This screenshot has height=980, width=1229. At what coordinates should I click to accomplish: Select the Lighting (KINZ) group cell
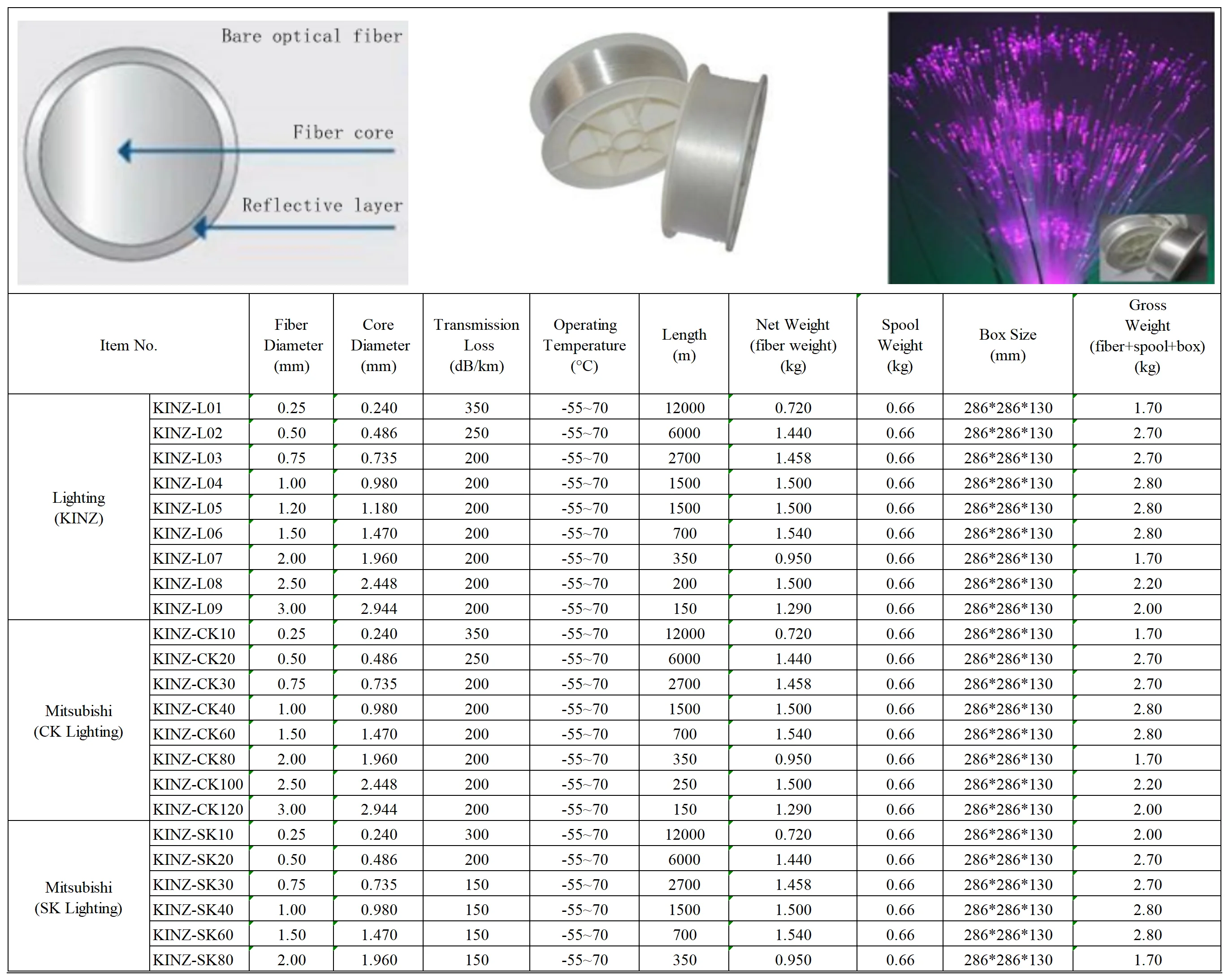(79, 507)
